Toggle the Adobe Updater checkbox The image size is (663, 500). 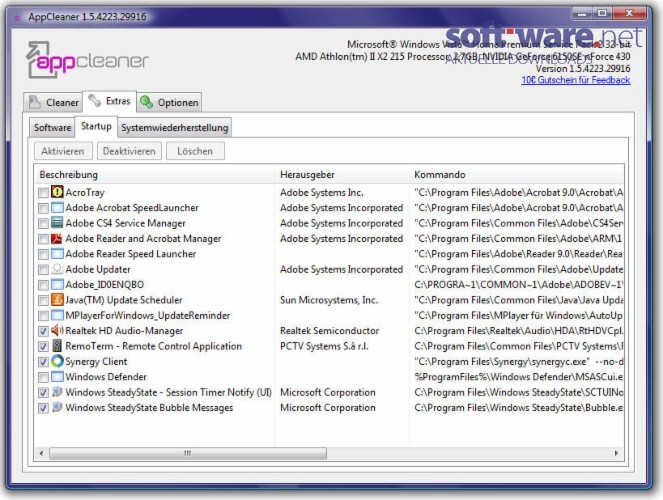pyautogui.click(x=43, y=270)
